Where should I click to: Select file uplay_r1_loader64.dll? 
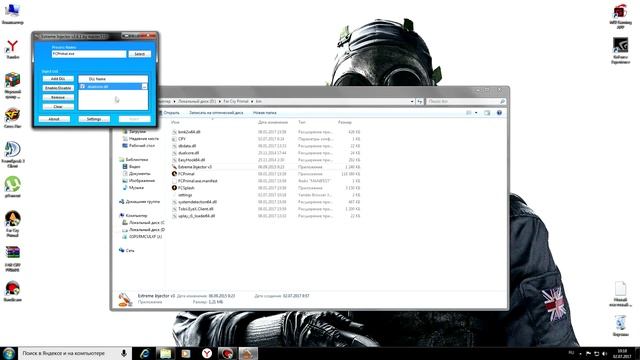point(196,216)
